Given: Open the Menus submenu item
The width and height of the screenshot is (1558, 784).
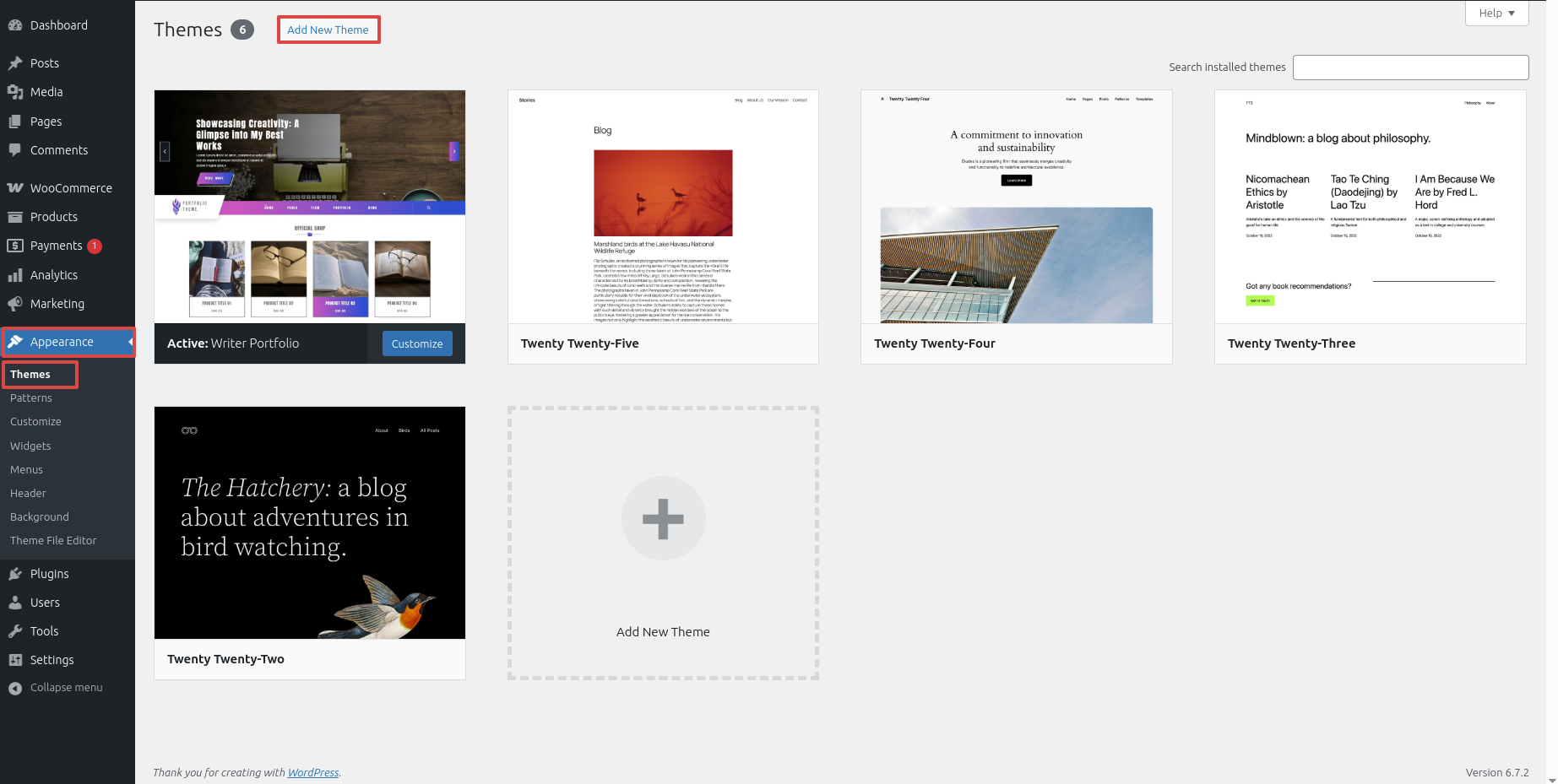Looking at the screenshot, I should coord(26,469).
